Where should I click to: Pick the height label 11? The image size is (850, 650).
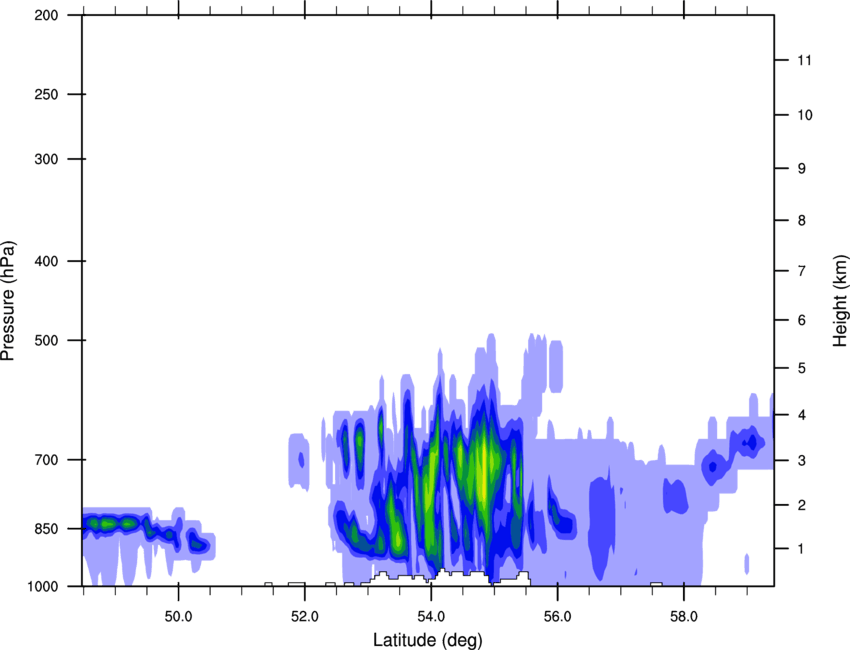[805, 60]
